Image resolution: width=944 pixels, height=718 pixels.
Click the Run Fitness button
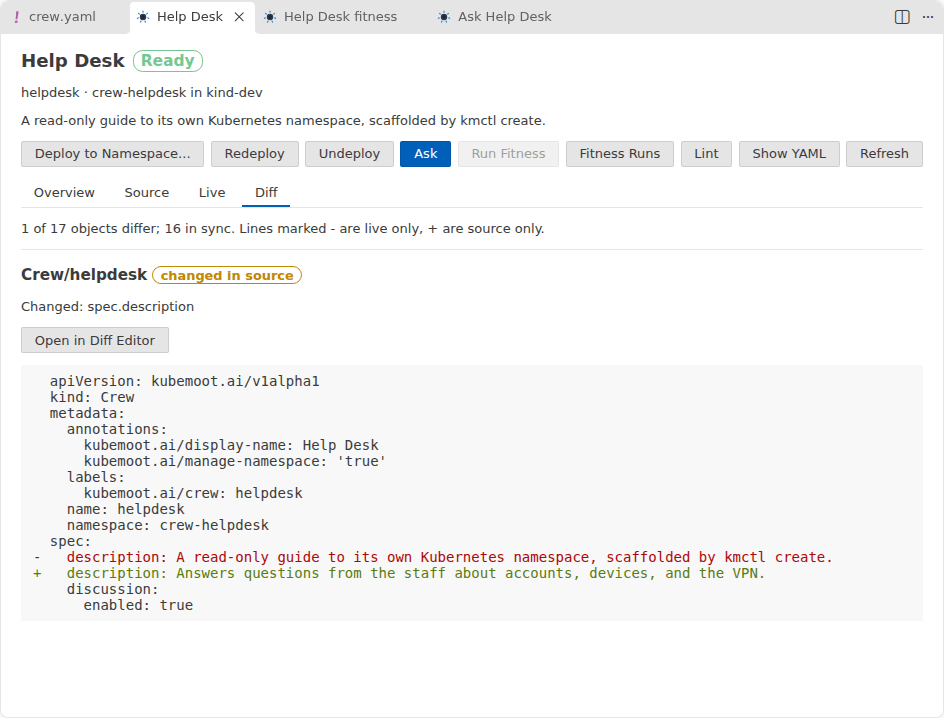[x=508, y=154]
